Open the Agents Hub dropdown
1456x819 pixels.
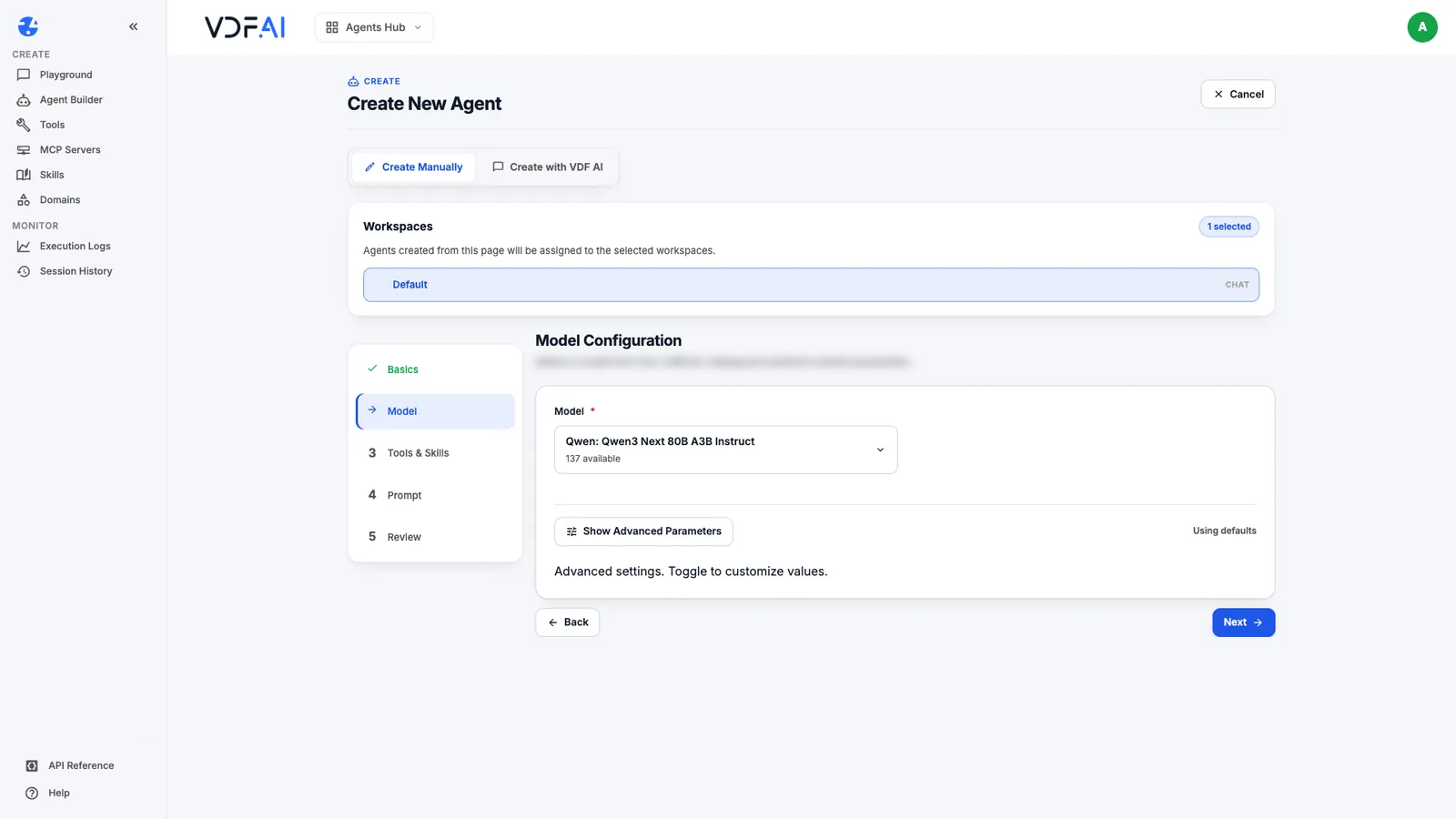374,27
